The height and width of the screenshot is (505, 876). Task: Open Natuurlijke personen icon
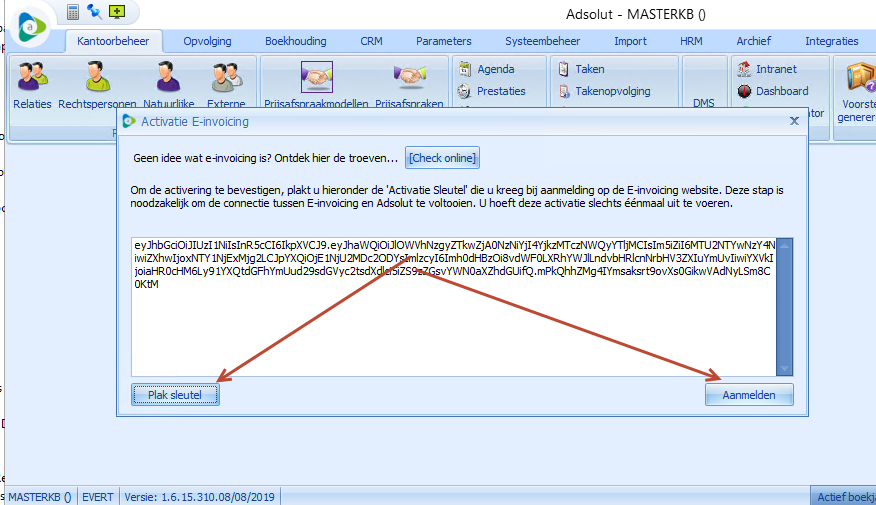(x=166, y=78)
